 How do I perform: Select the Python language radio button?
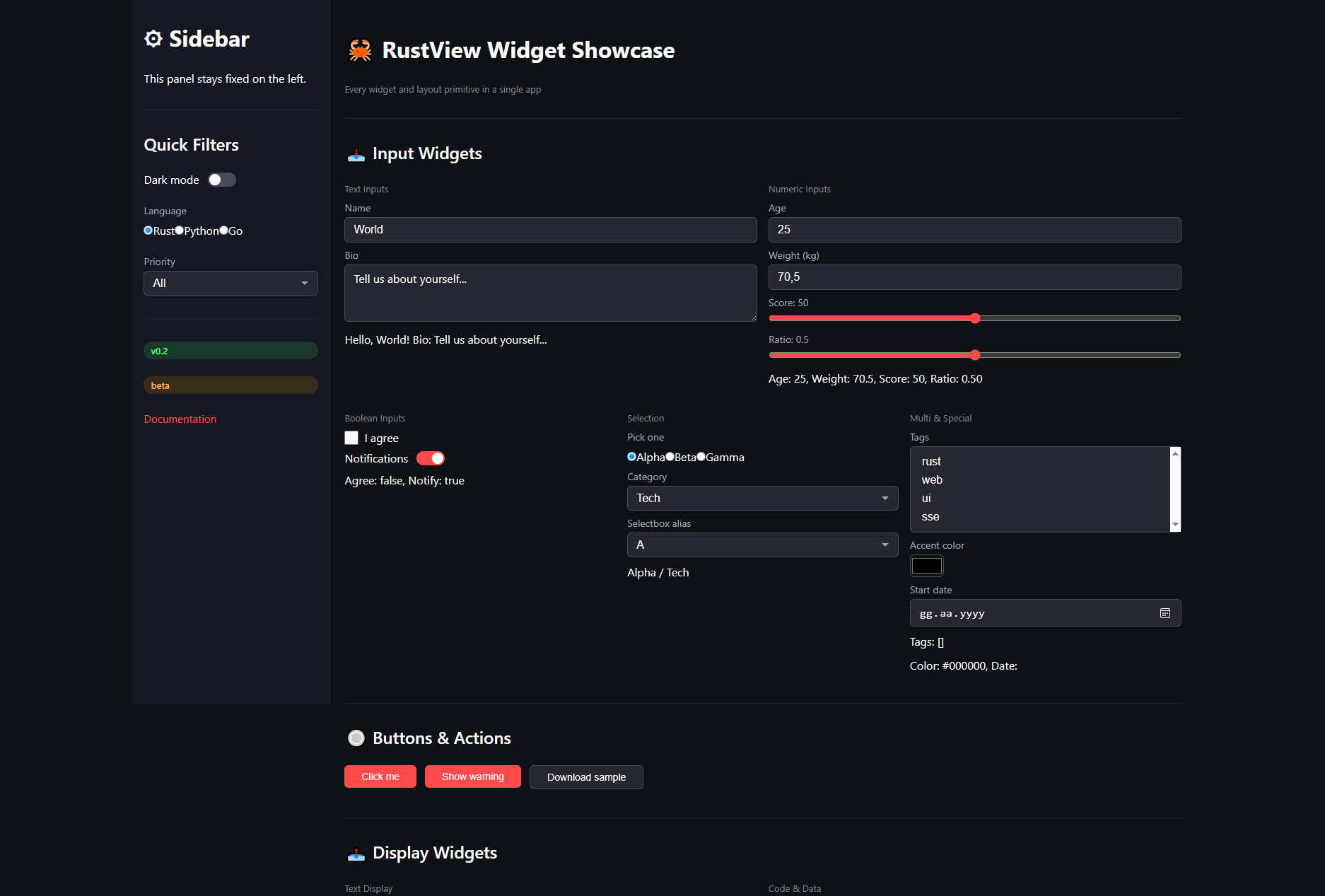[179, 230]
